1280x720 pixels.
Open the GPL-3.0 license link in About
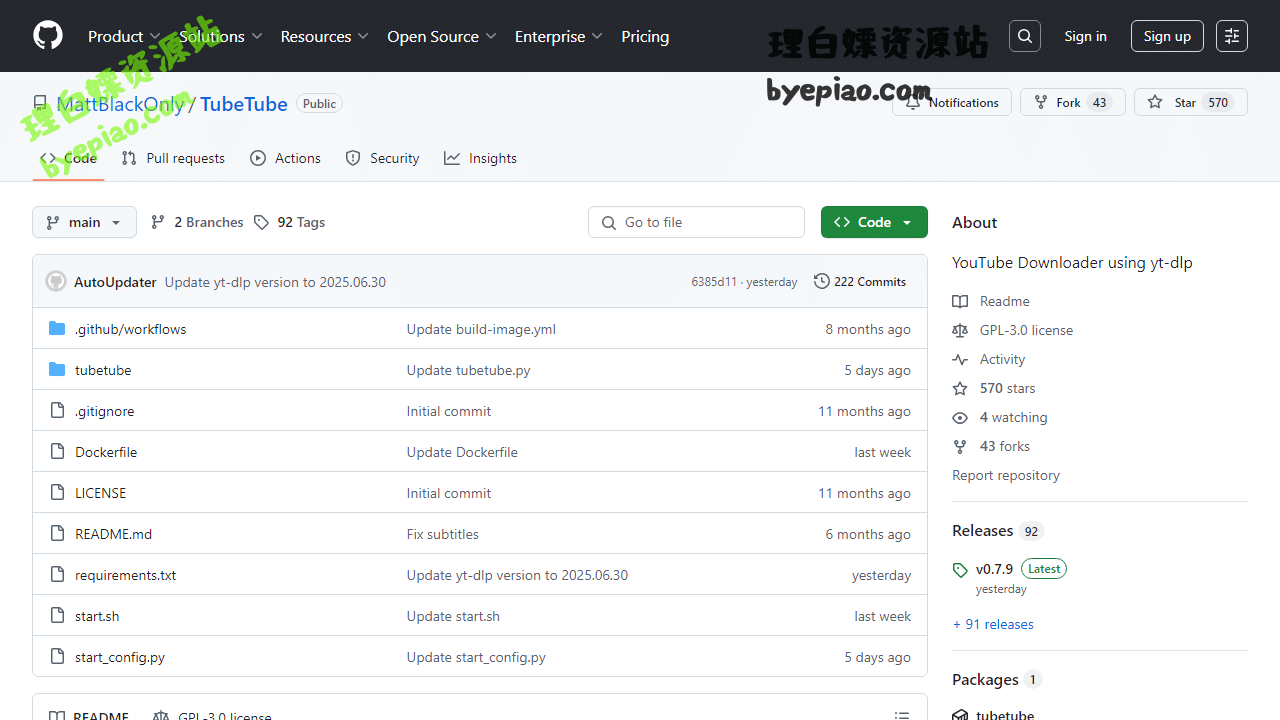1026,330
